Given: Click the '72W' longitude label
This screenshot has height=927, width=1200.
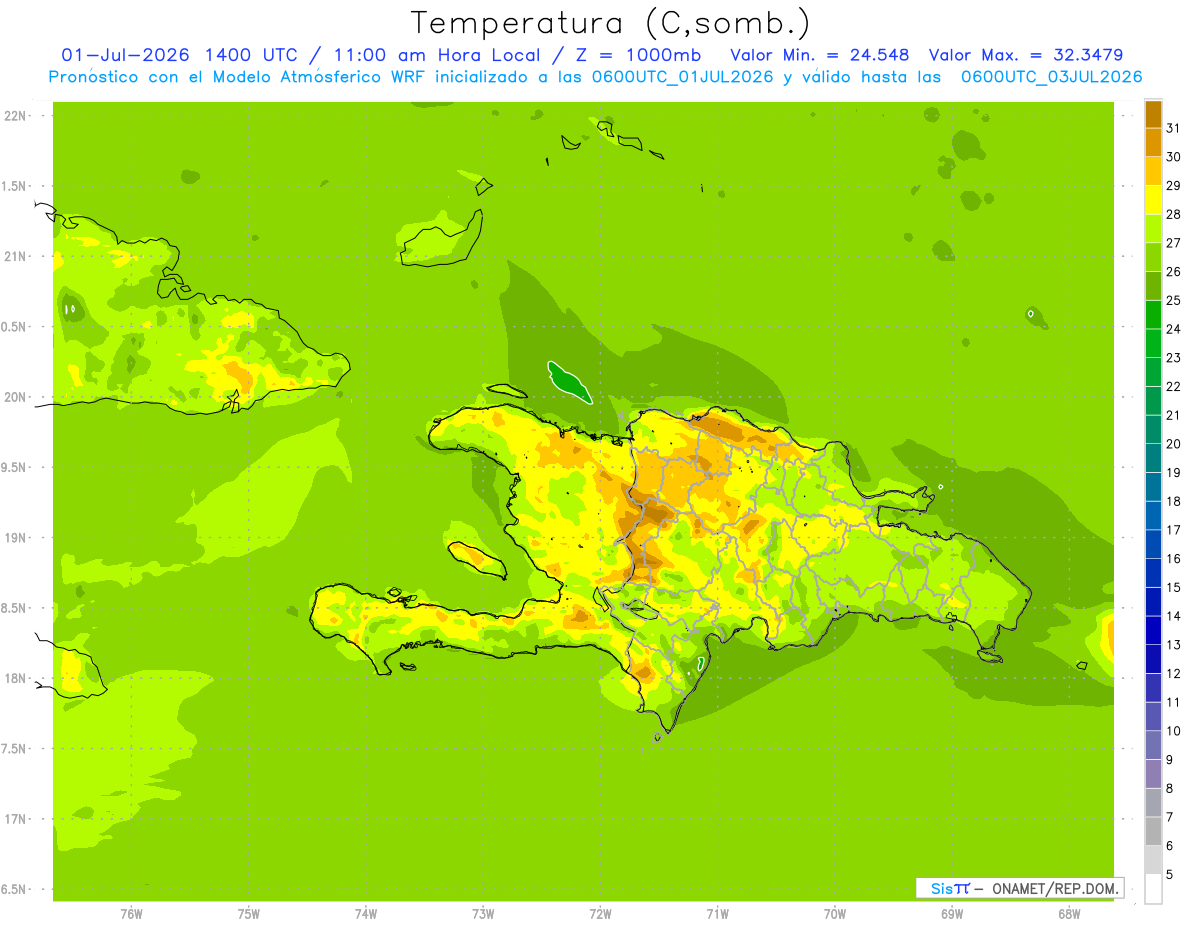Looking at the screenshot, I should (600, 914).
